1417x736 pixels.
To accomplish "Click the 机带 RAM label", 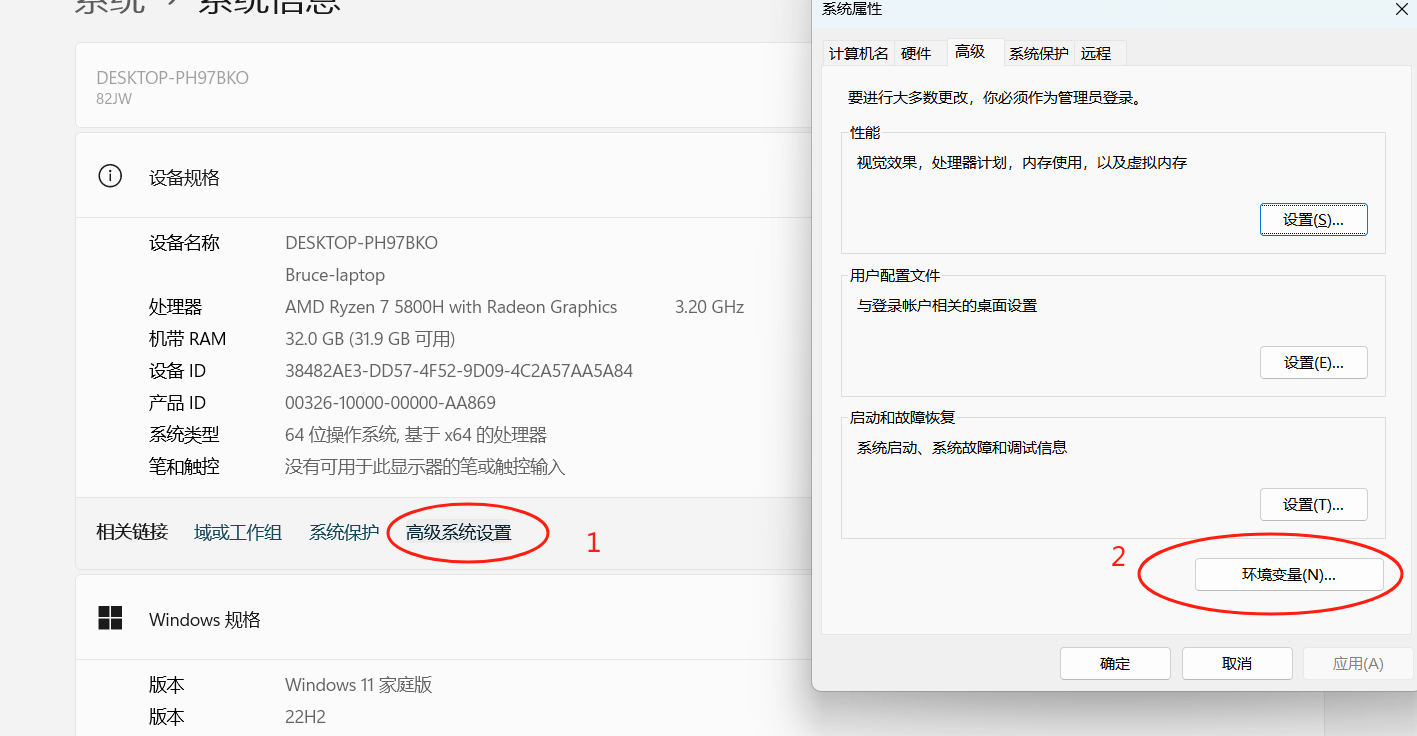I will [x=188, y=339].
